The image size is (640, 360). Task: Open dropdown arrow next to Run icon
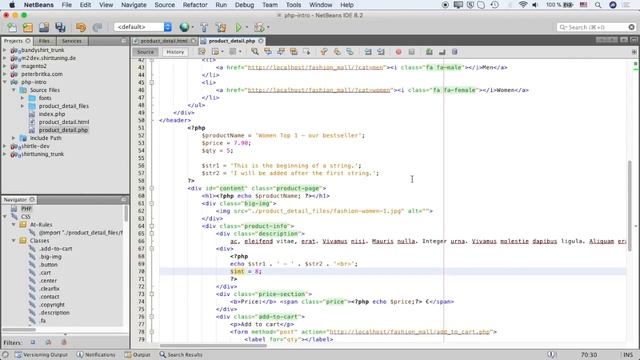(247, 27)
